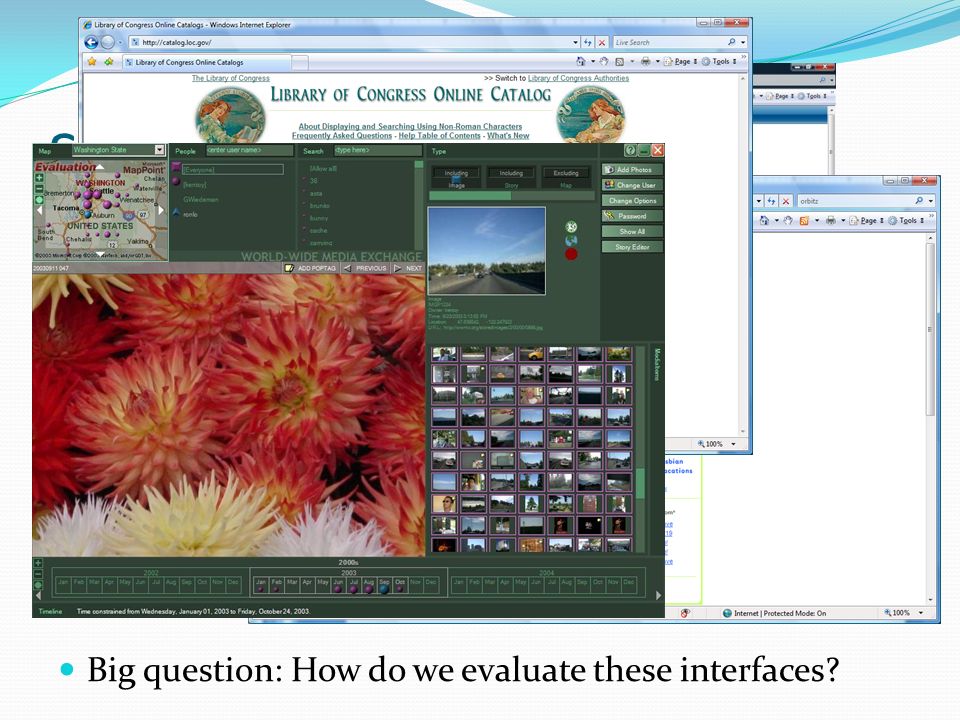Click the Password button

click(x=632, y=216)
